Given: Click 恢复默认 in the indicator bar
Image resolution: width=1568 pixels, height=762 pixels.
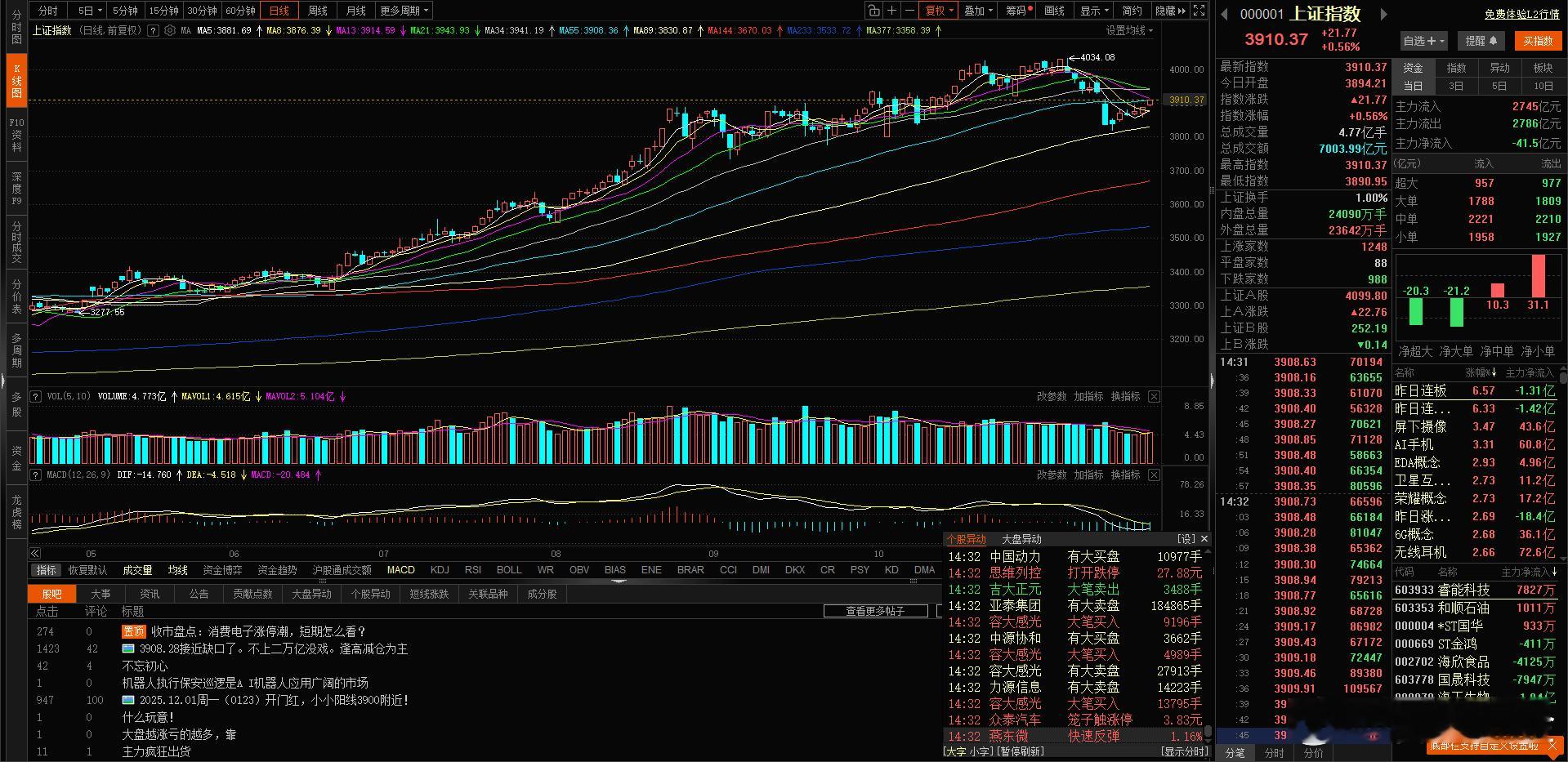Looking at the screenshot, I should pos(87,570).
